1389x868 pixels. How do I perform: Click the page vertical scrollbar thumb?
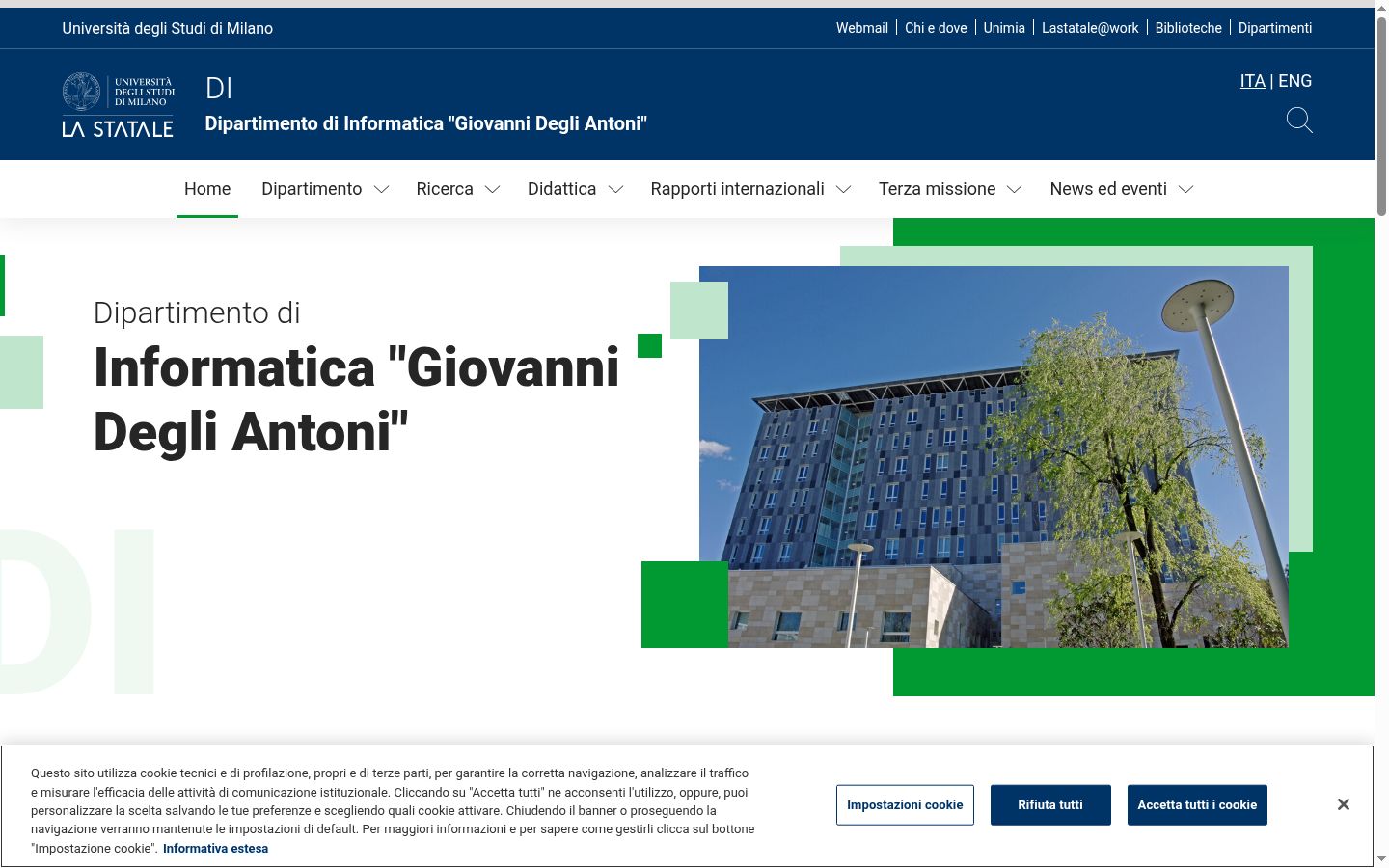click(x=1381, y=116)
